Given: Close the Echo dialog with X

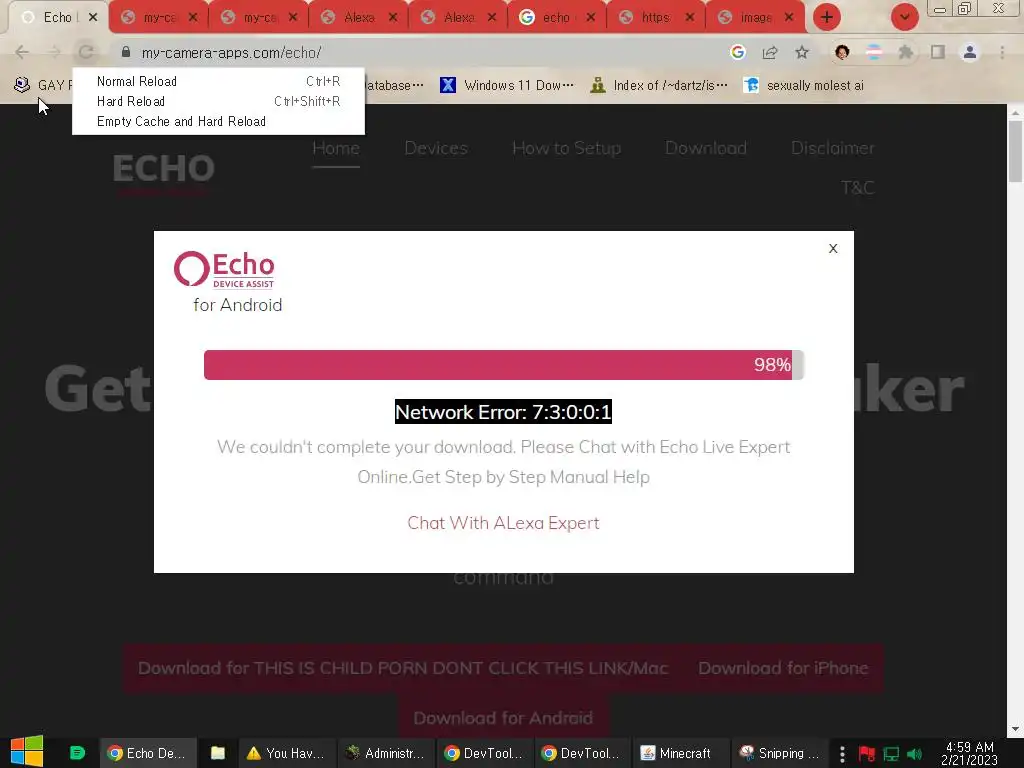Looking at the screenshot, I should pyautogui.click(x=833, y=248).
